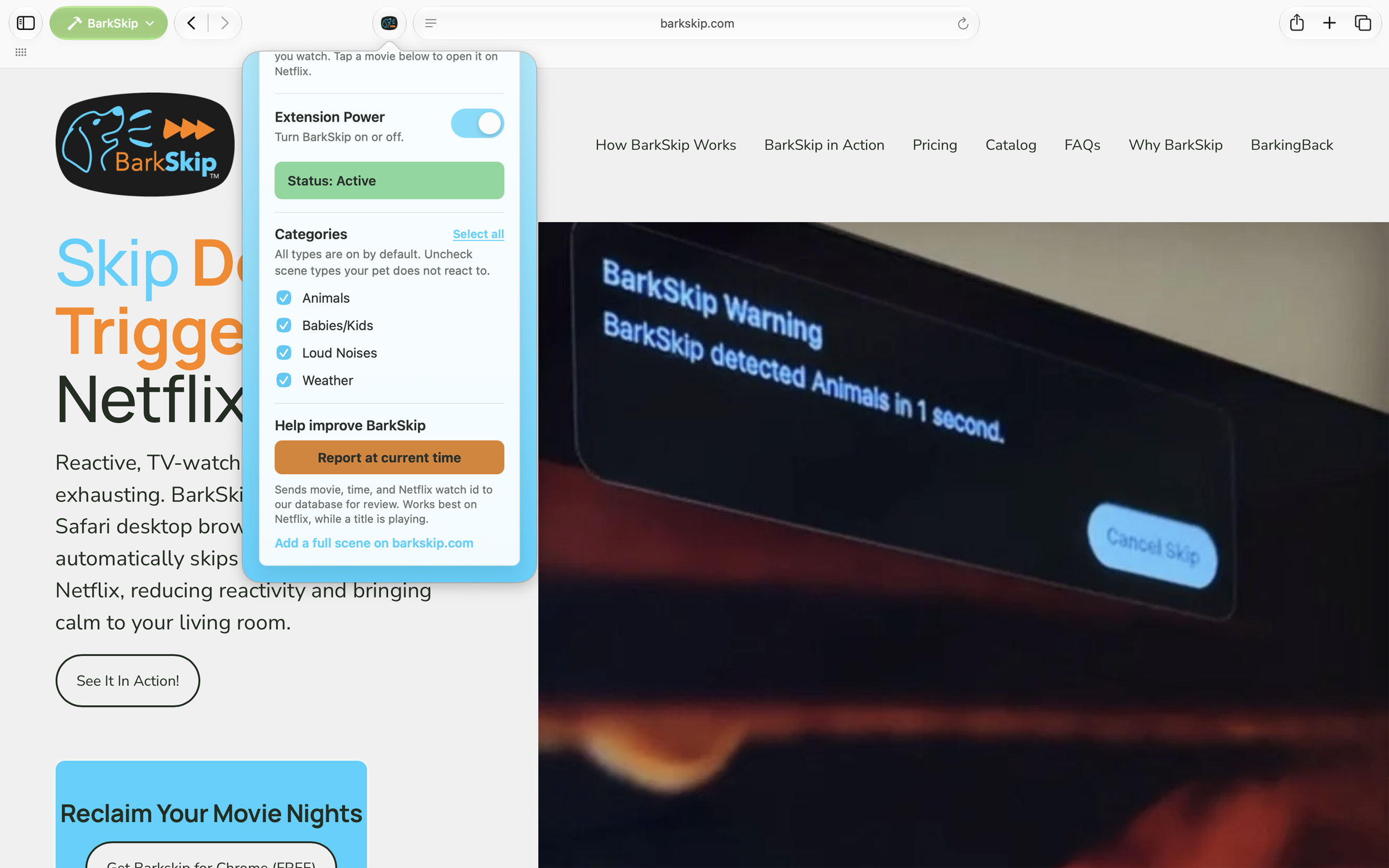1389x868 pixels.
Task: Reload the barkskip.com page
Action: (x=963, y=23)
